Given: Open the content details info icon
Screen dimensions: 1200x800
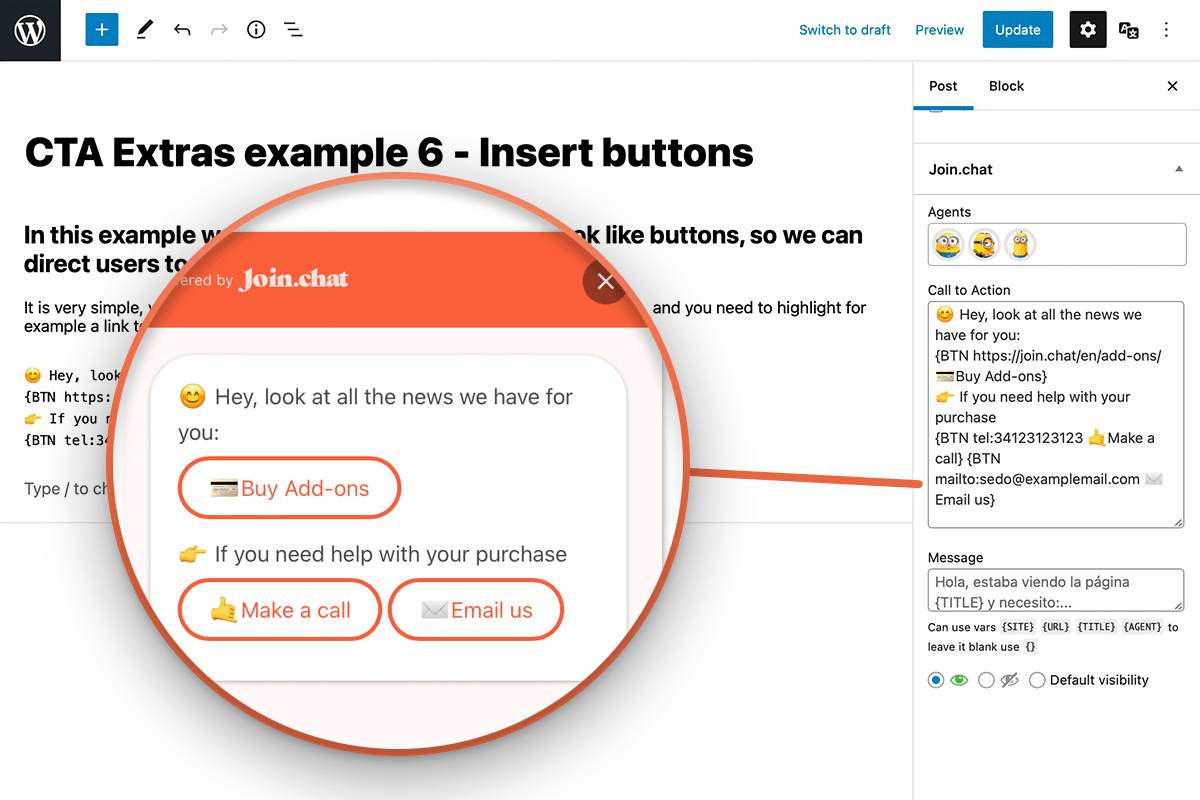Looking at the screenshot, I should click(x=256, y=30).
